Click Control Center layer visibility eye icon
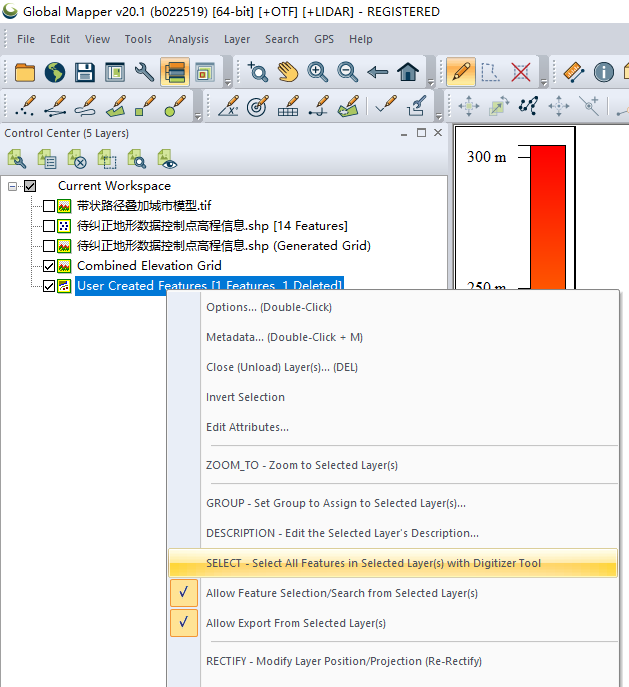Image resolution: width=629 pixels, height=687 pixels. tap(167, 159)
